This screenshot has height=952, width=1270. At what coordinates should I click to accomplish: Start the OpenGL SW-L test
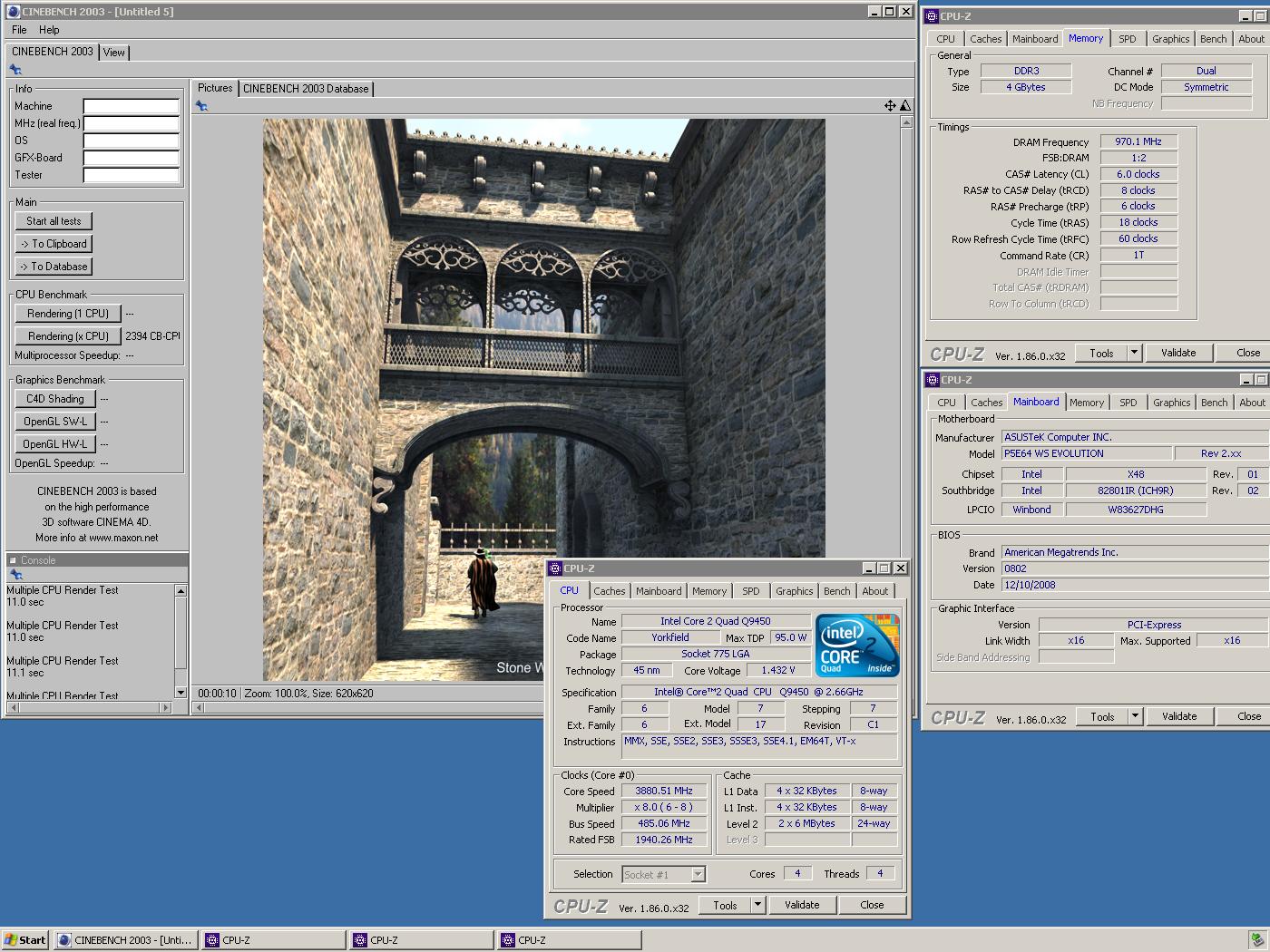(55, 422)
